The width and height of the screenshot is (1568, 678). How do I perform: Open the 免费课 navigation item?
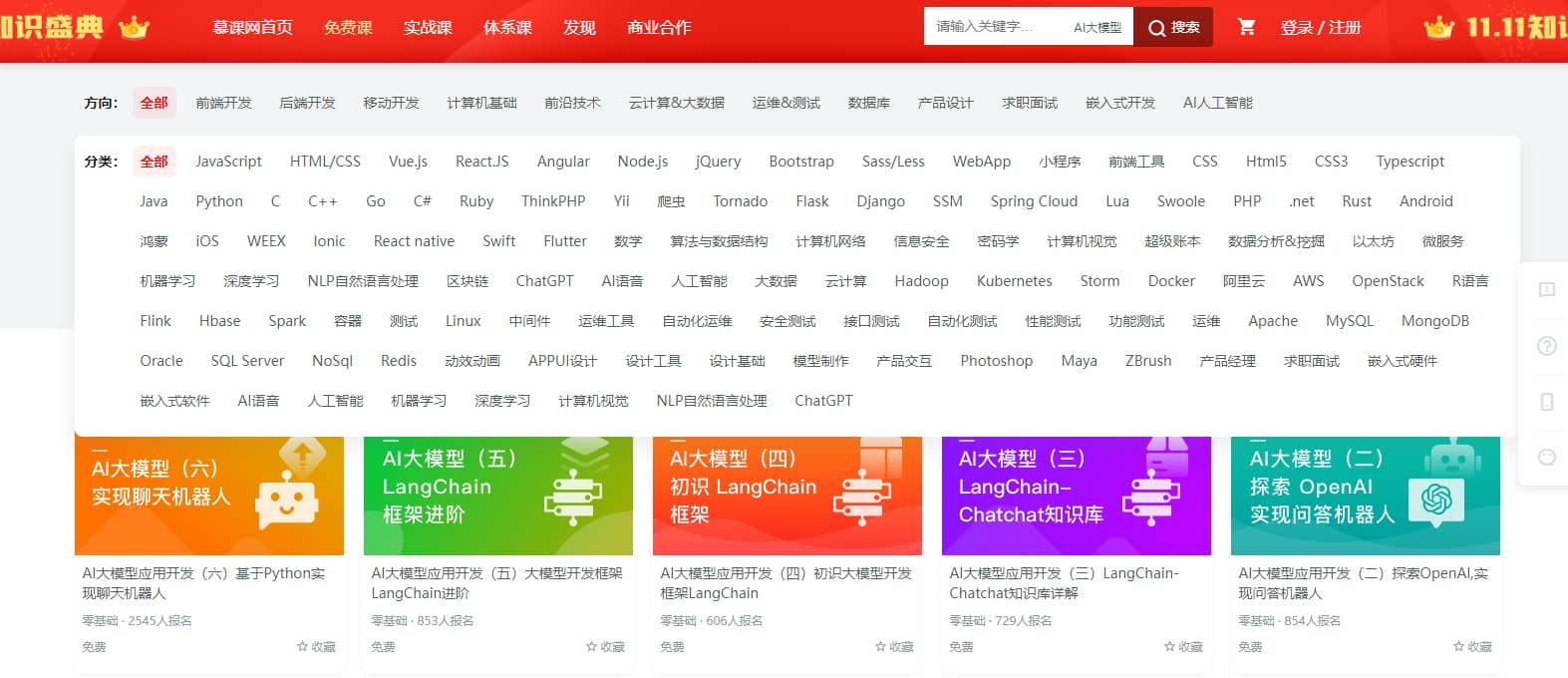click(x=348, y=27)
